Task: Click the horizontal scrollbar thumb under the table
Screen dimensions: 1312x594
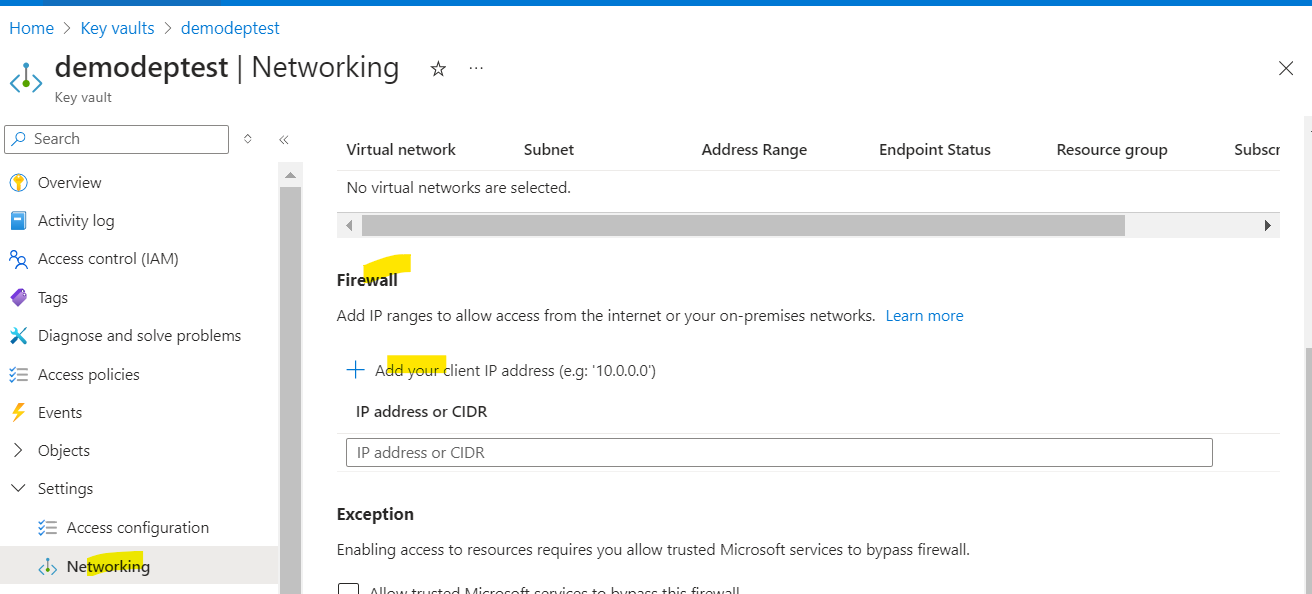Action: (x=743, y=226)
